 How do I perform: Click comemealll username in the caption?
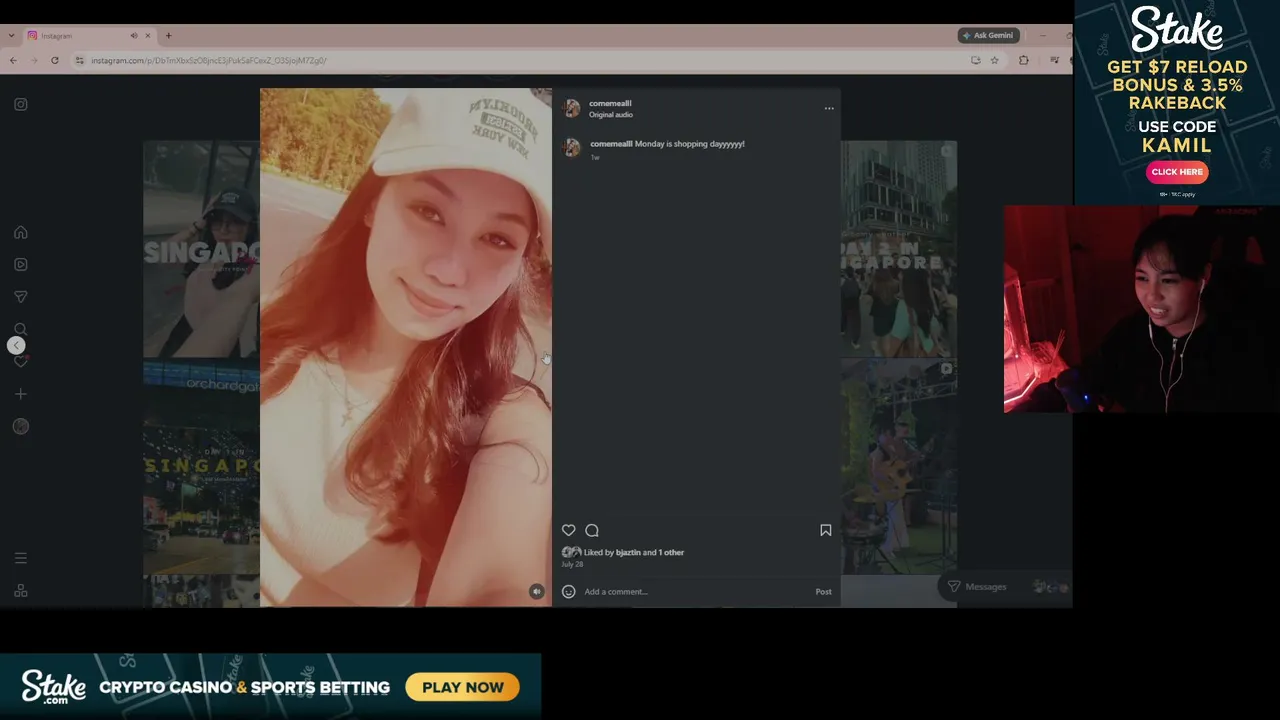[611, 144]
